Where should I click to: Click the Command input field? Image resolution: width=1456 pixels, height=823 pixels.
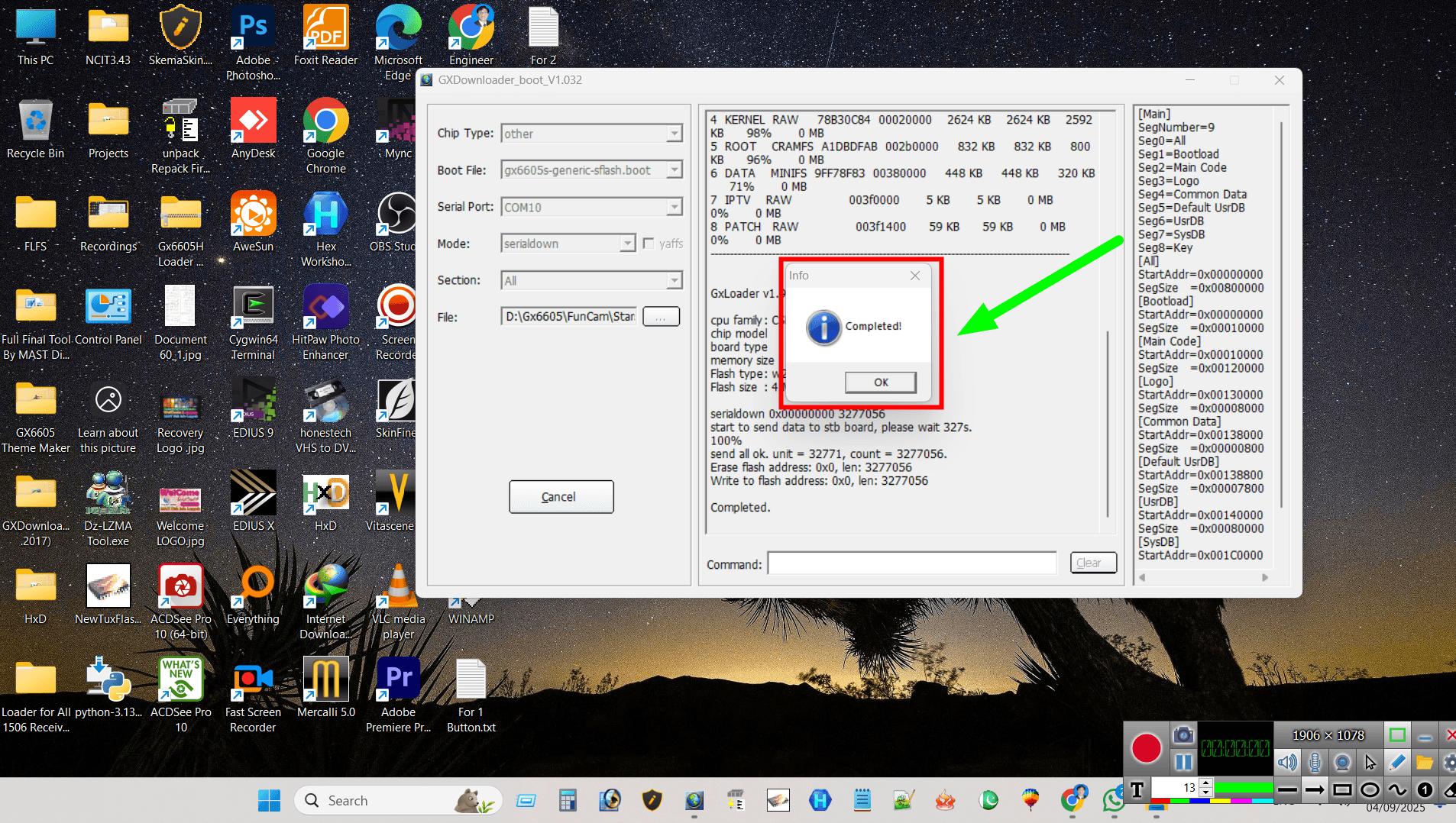click(x=911, y=563)
